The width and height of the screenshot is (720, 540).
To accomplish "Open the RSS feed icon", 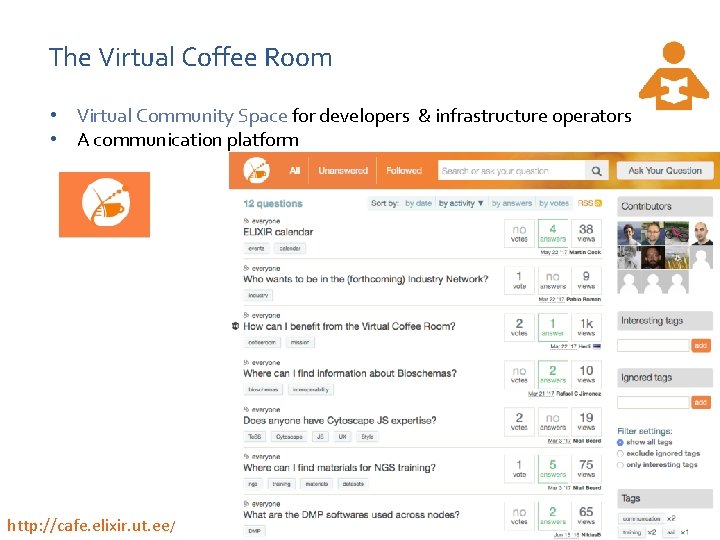I will point(598,203).
